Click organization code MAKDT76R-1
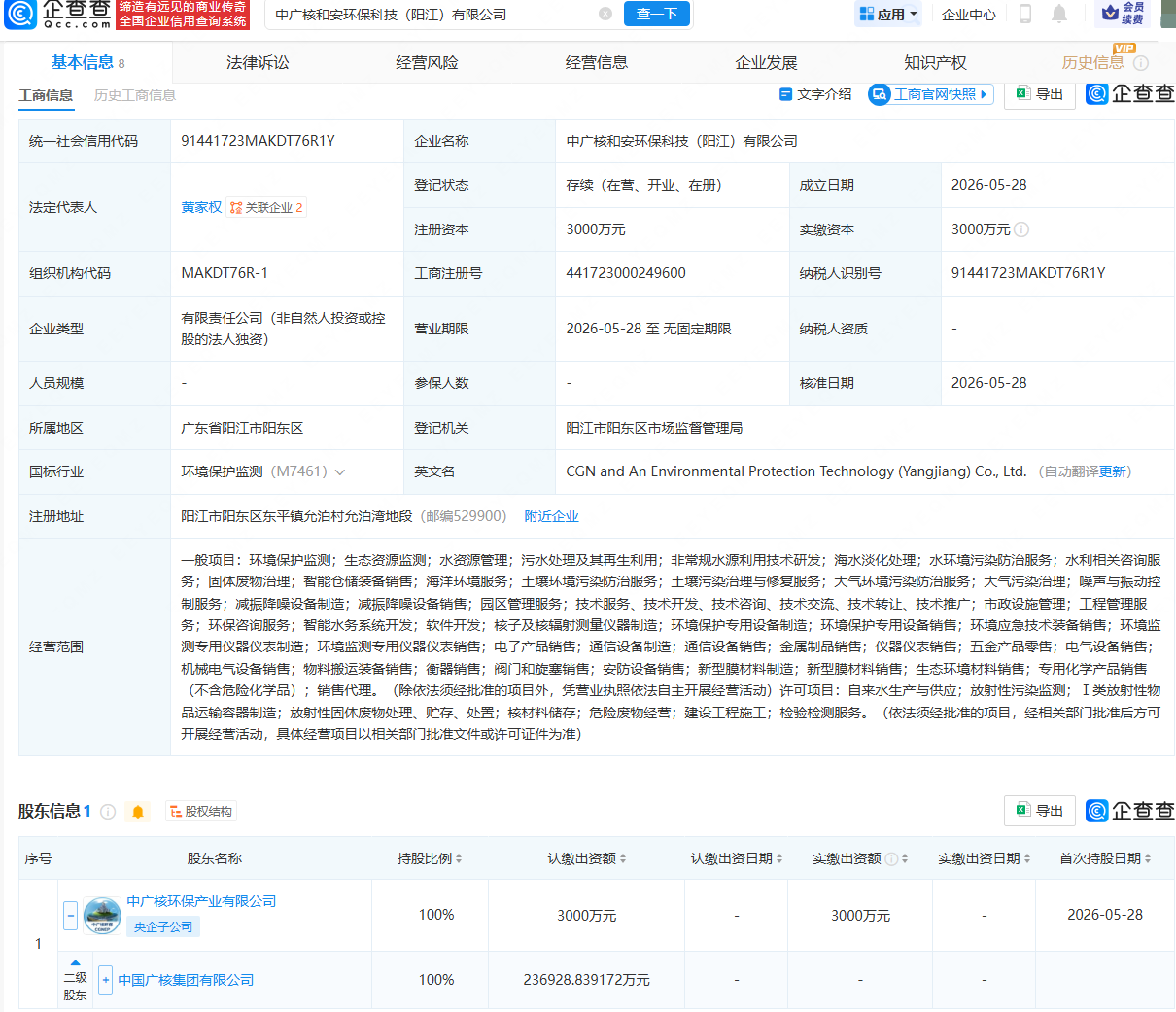Viewport: 1176px width, 1012px height. [225, 273]
